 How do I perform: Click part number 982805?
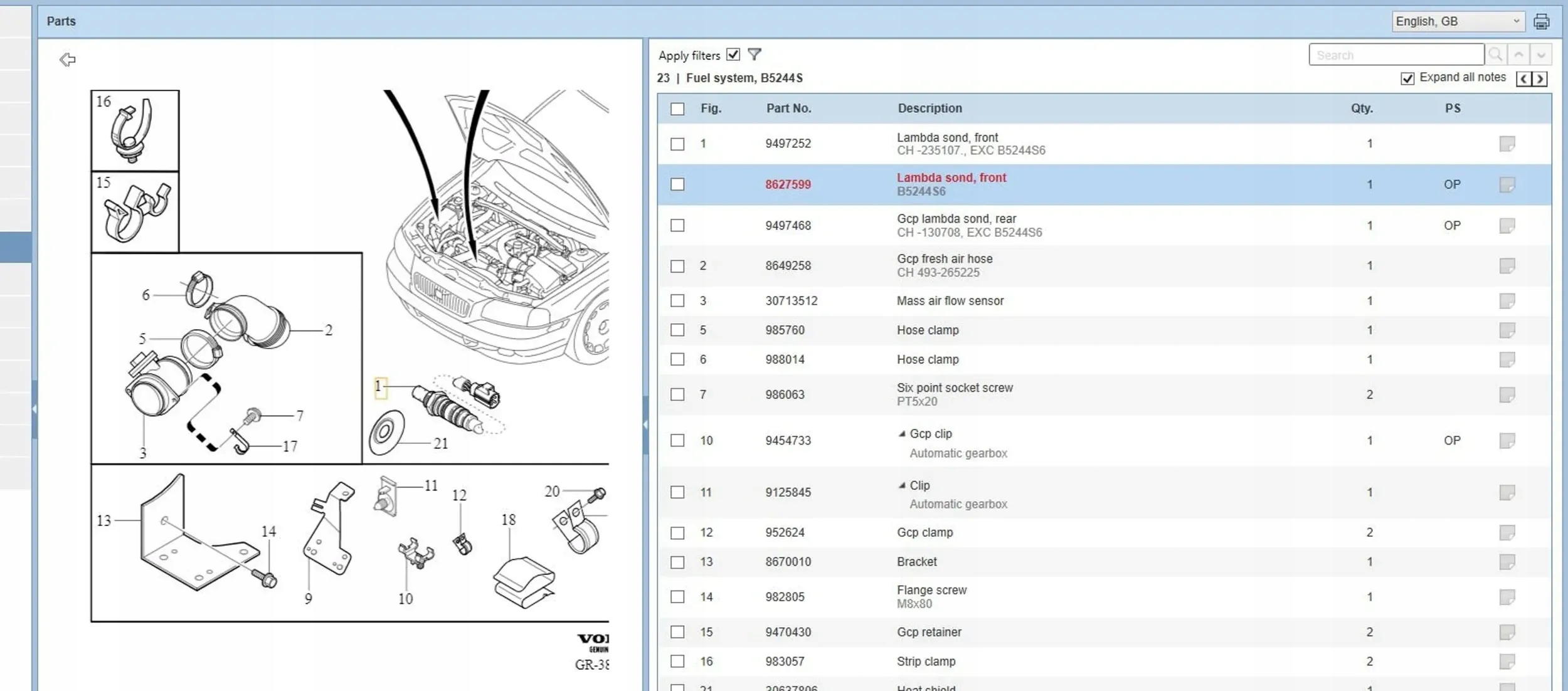point(785,597)
